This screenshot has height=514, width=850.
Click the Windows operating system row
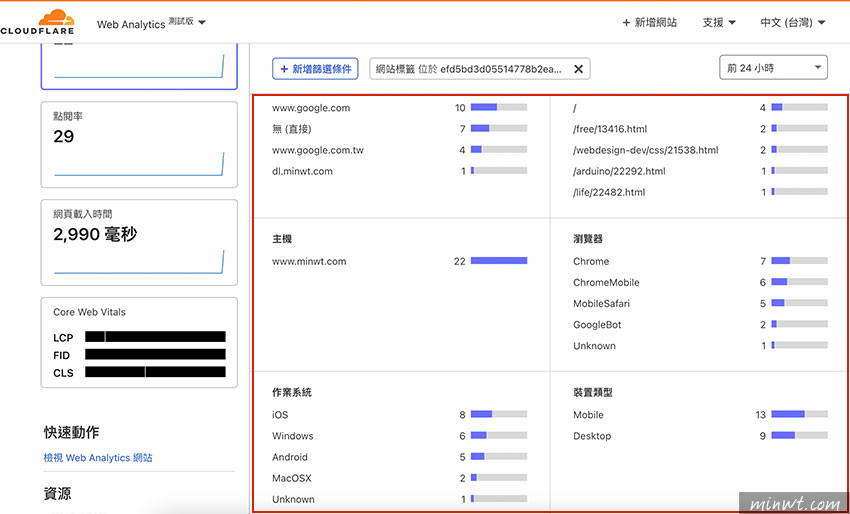pos(399,436)
